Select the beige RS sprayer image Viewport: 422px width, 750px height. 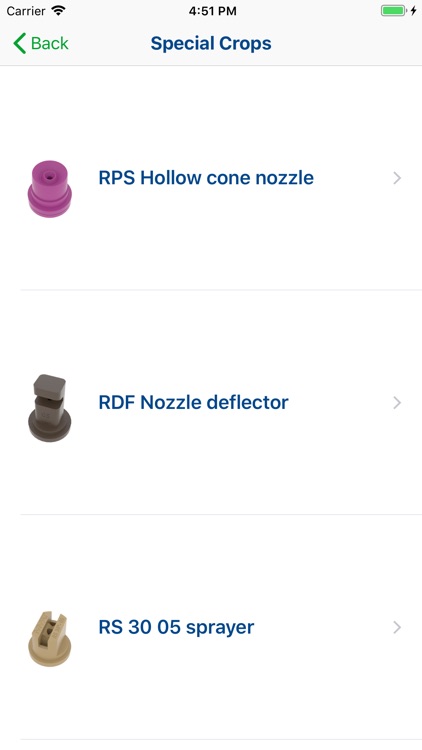tap(50, 638)
